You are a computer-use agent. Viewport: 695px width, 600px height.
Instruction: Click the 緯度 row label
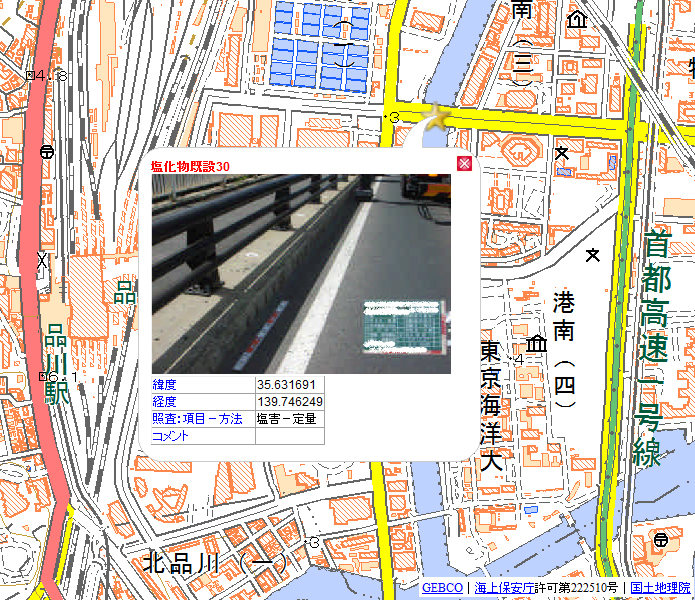[x=164, y=385]
